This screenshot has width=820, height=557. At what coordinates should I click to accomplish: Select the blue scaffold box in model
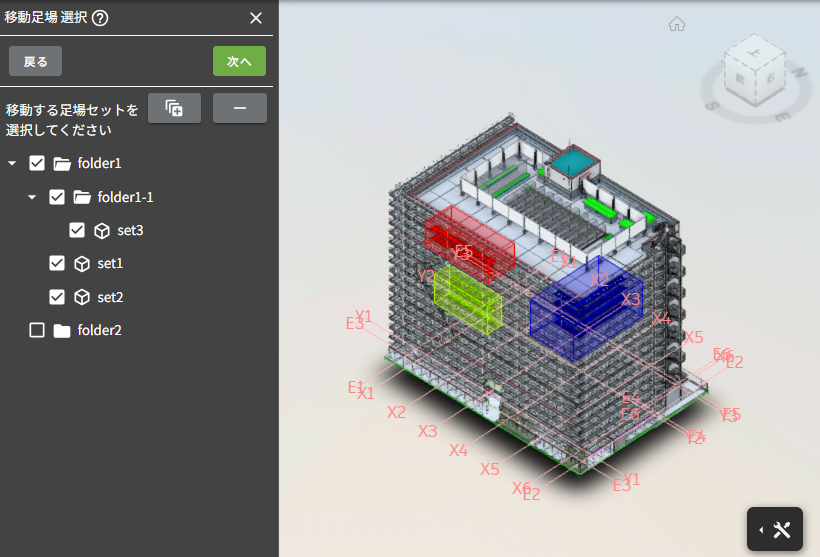(x=585, y=310)
